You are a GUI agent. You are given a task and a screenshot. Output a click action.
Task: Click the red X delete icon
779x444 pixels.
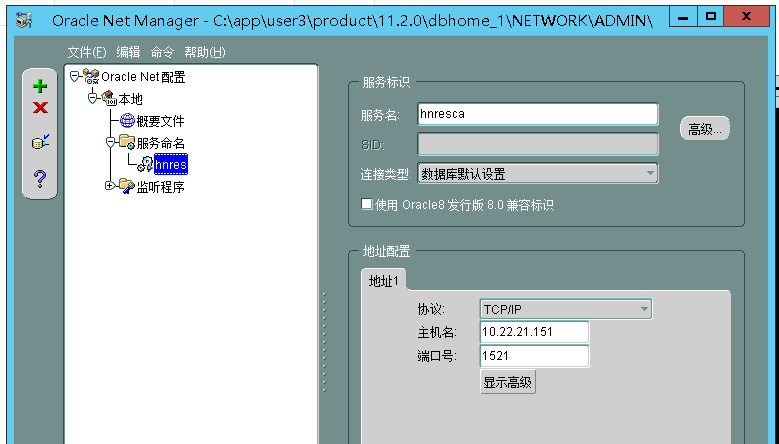40,107
